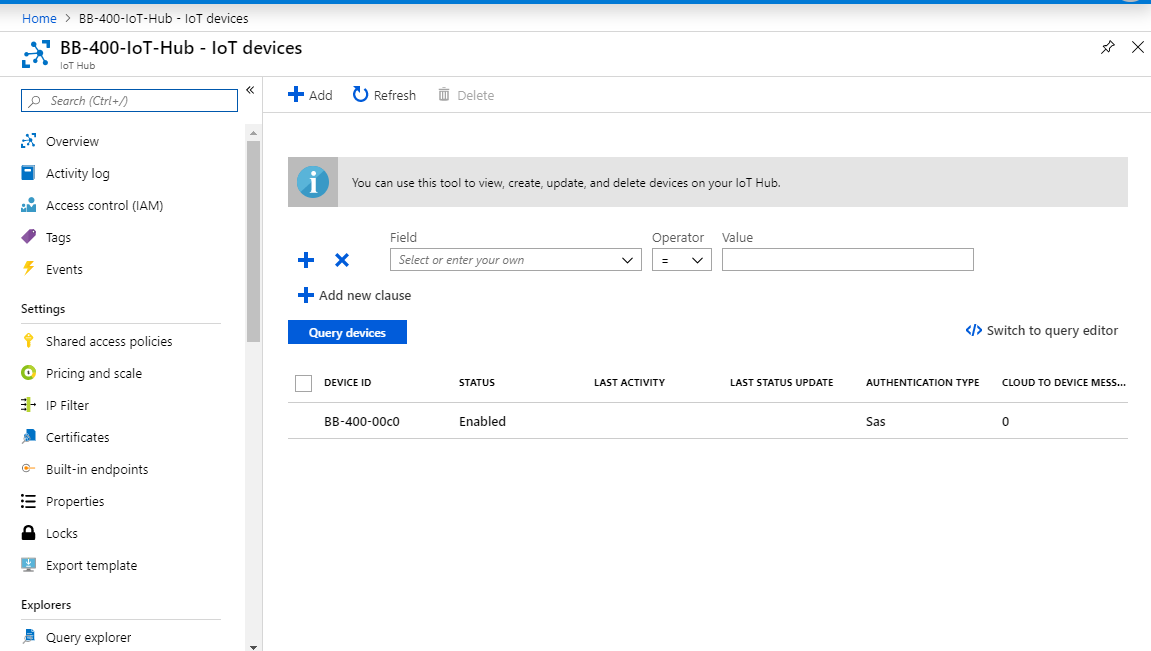Click the Value input field
Screen dimensions: 1151x651
[847, 259]
